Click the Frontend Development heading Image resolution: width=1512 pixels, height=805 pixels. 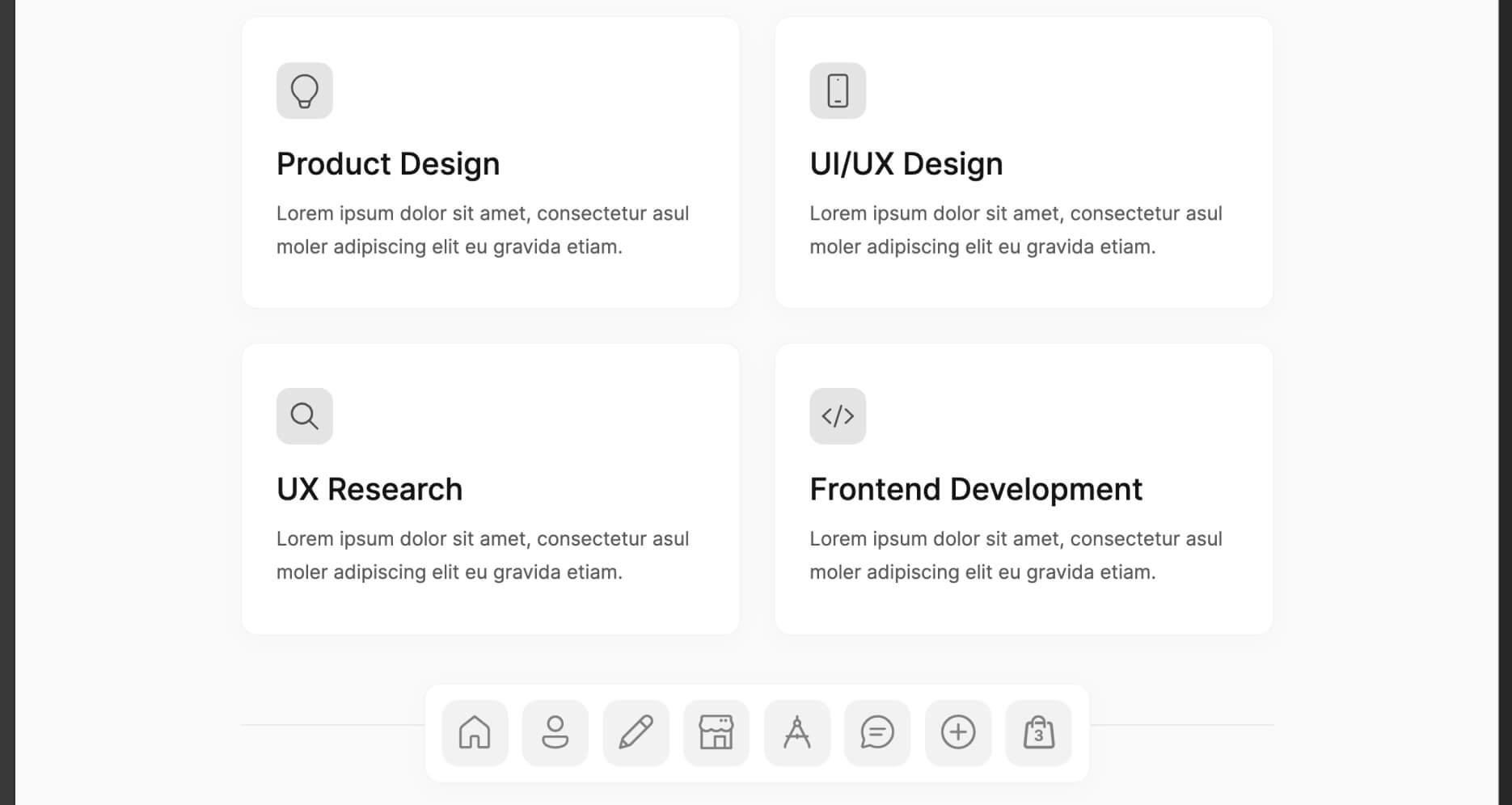tap(975, 488)
